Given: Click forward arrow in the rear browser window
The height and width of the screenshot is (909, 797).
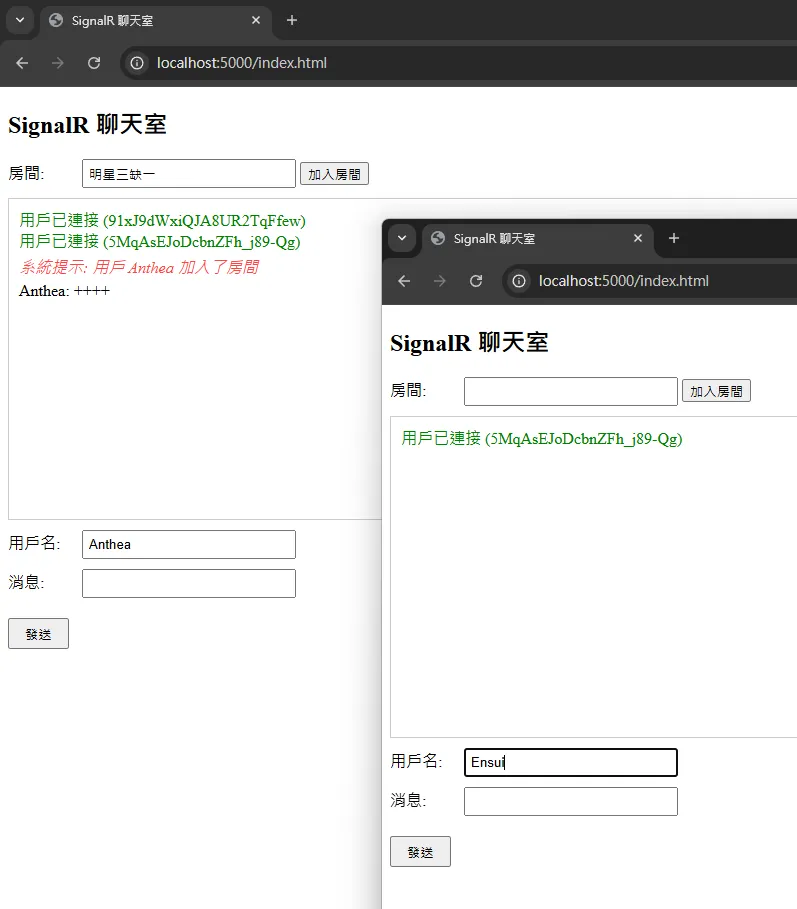Looking at the screenshot, I should pyautogui.click(x=57, y=63).
